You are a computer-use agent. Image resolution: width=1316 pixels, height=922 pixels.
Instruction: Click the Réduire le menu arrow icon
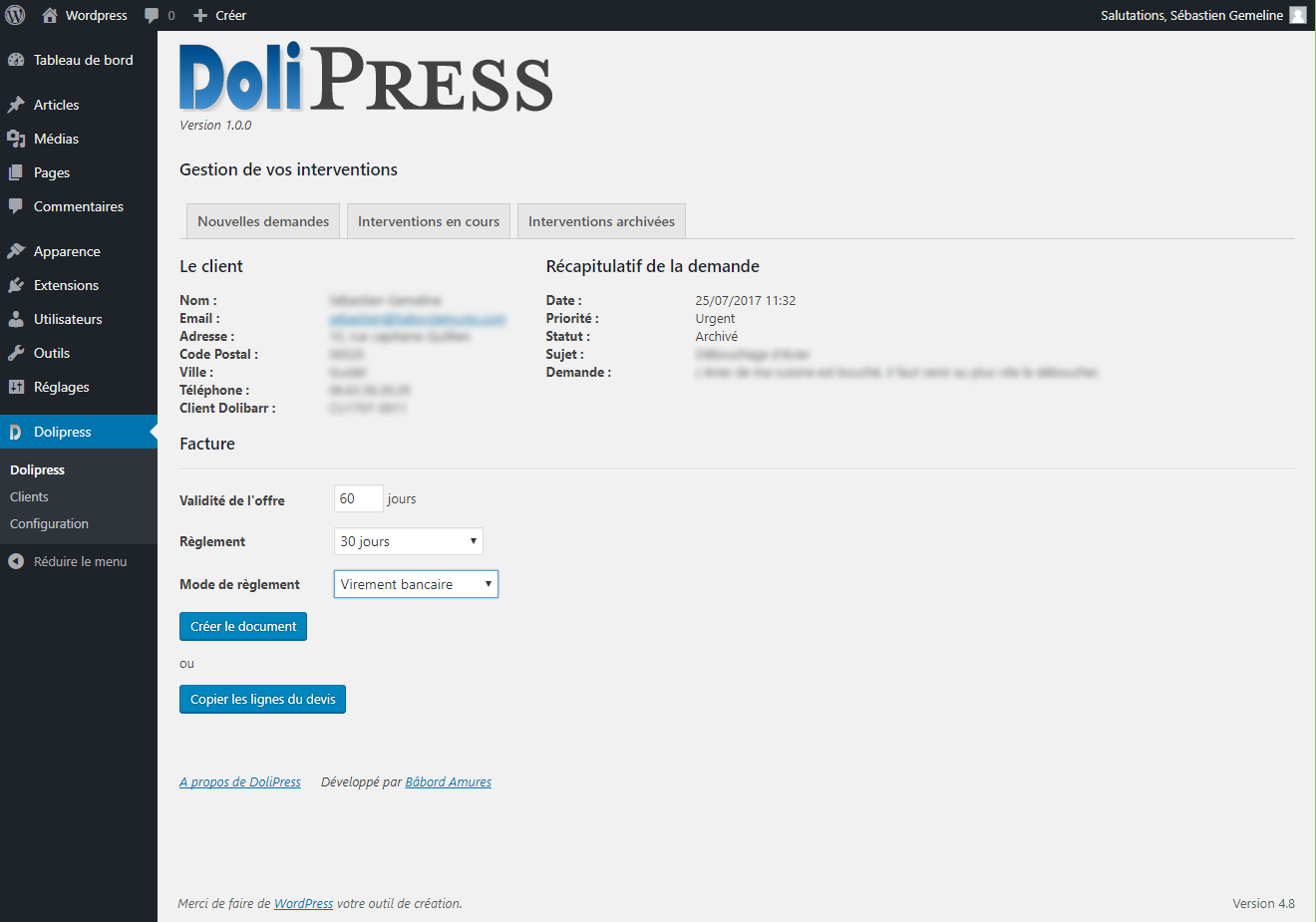click(16, 561)
